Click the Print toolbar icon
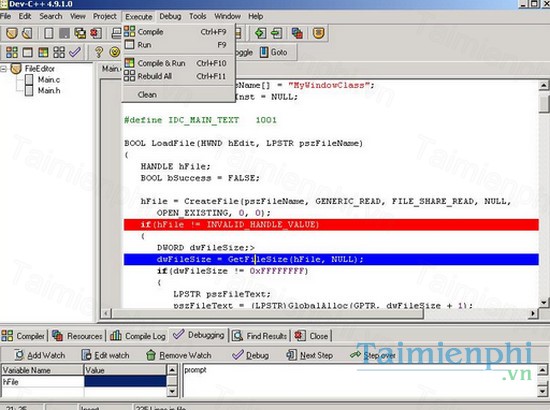Viewport: 550px width, 410px height. [x=116, y=33]
